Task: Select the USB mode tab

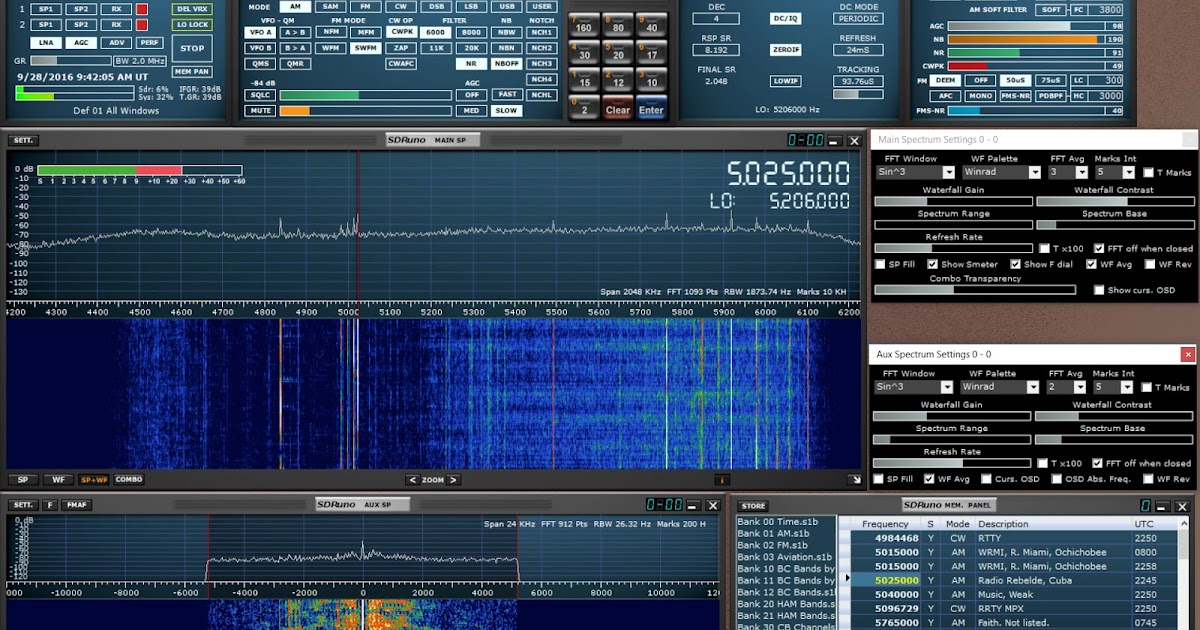Action: (505, 6)
